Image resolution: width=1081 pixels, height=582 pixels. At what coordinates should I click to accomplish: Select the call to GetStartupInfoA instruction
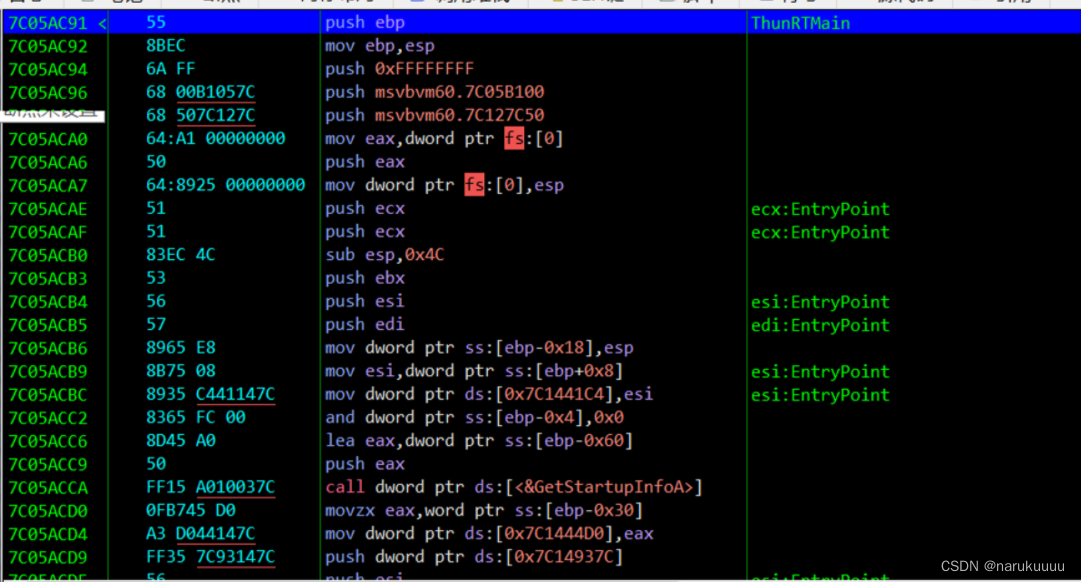pyautogui.click(x=514, y=488)
